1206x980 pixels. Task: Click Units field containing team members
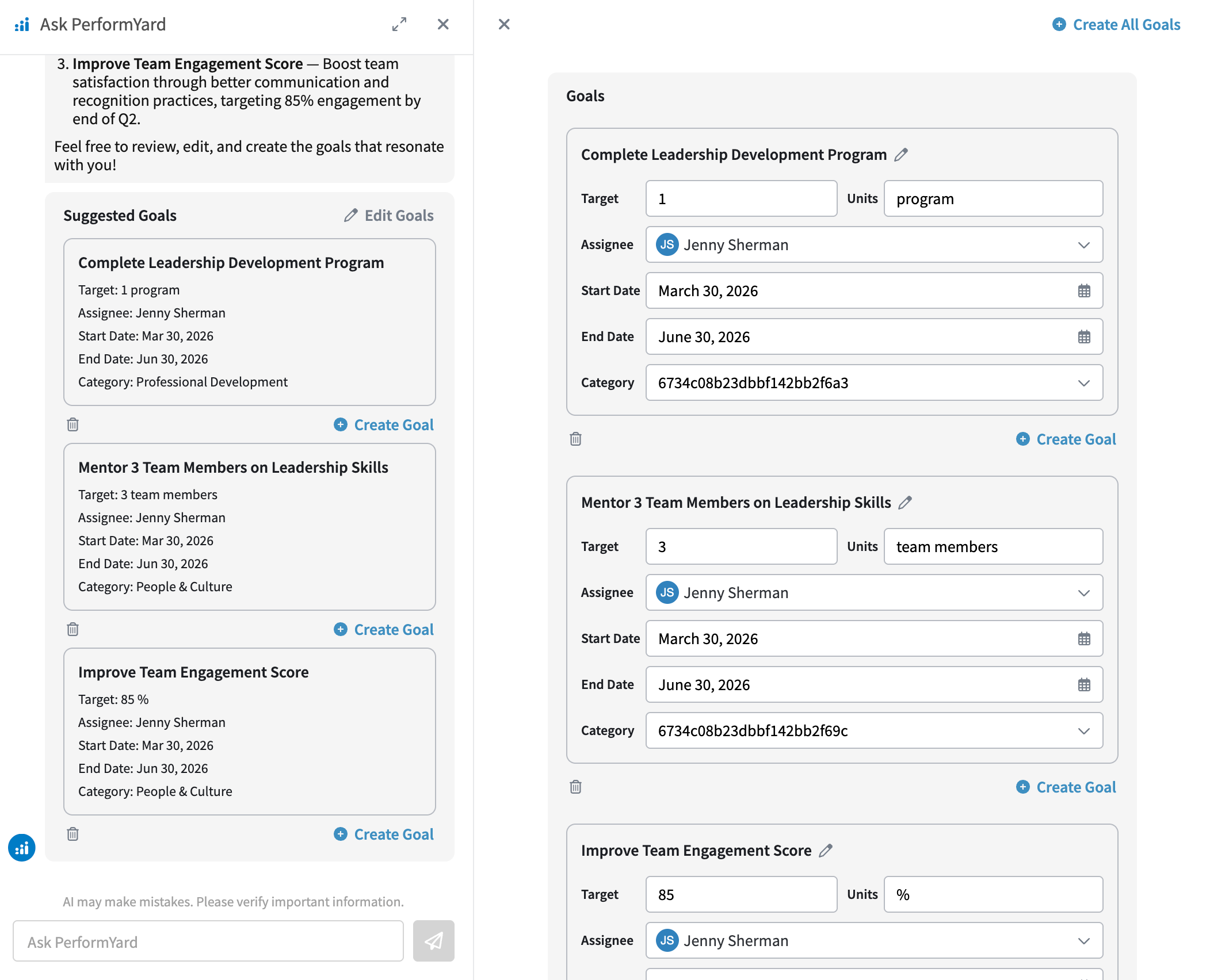pyautogui.click(x=993, y=547)
